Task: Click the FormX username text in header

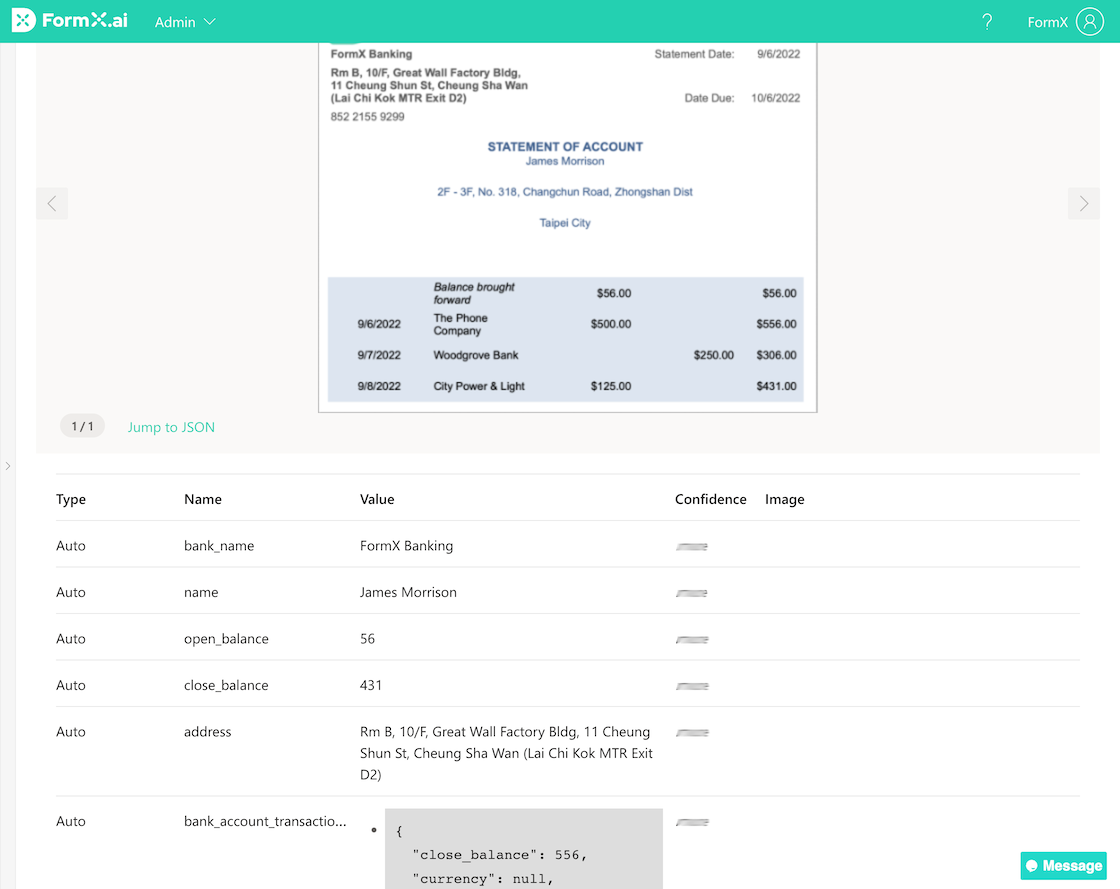Action: pyautogui.click(x=1047, y=22)
